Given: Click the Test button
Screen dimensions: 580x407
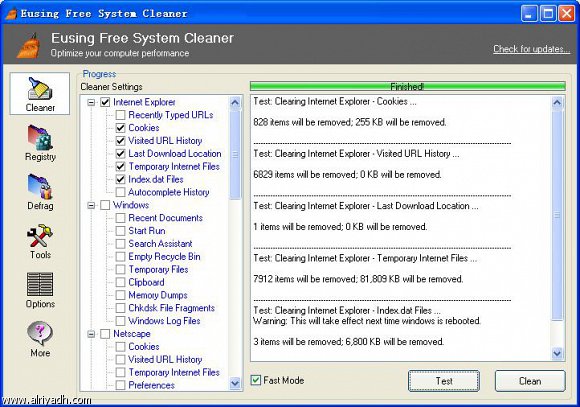Looking at the screenshot, I should click(x=444, y=381).
